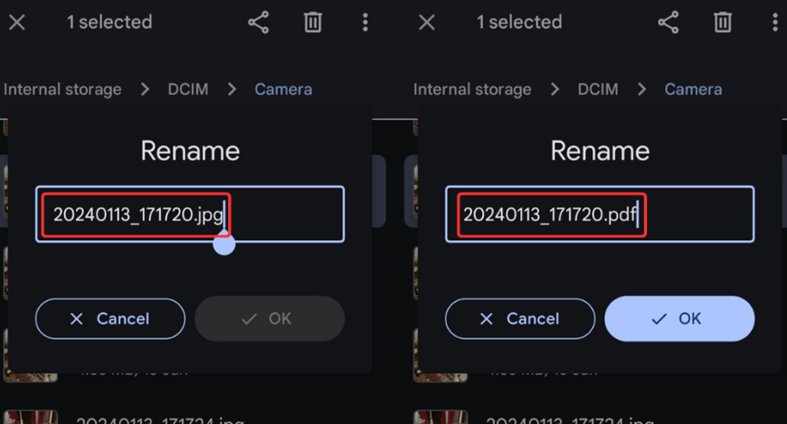Click the filename field ending in .jpg

(x=190, y=214)
